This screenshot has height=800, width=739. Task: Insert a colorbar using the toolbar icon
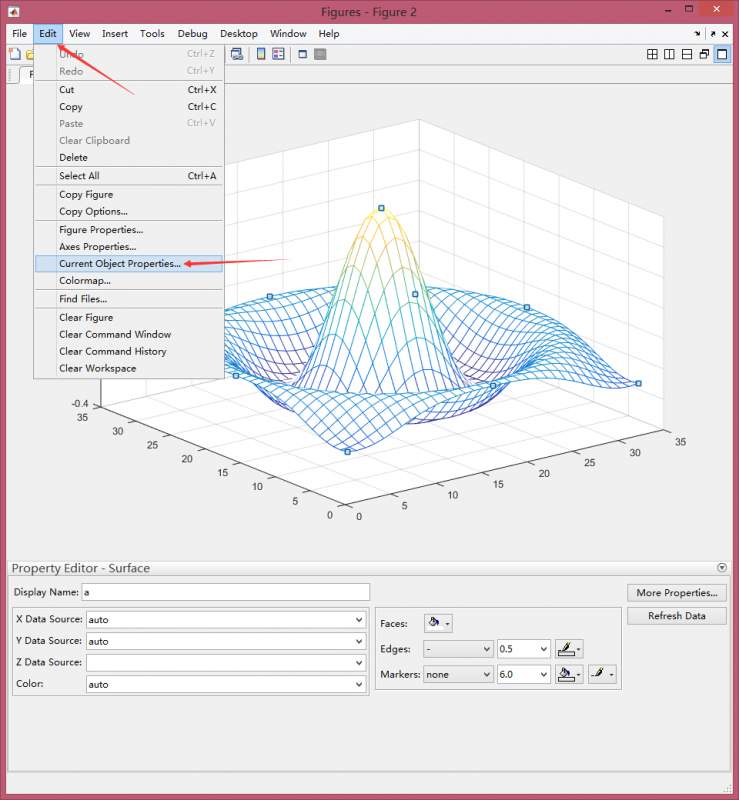pyautogui.click(x=261, y=54)
